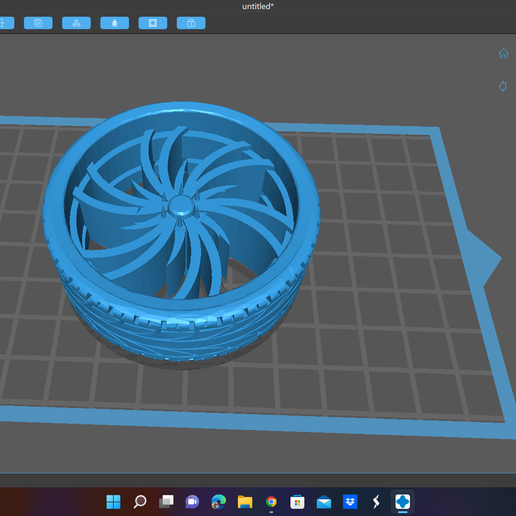
Task: Click the pentagon arrow view icon below home
Action: [503, 86]
